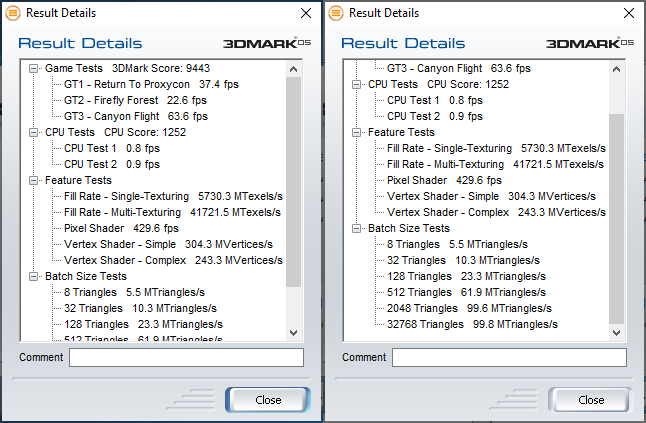
Task: Select the GT2 - Firefly Forest row
Action: pyautogui.click(x=135, y=100)
